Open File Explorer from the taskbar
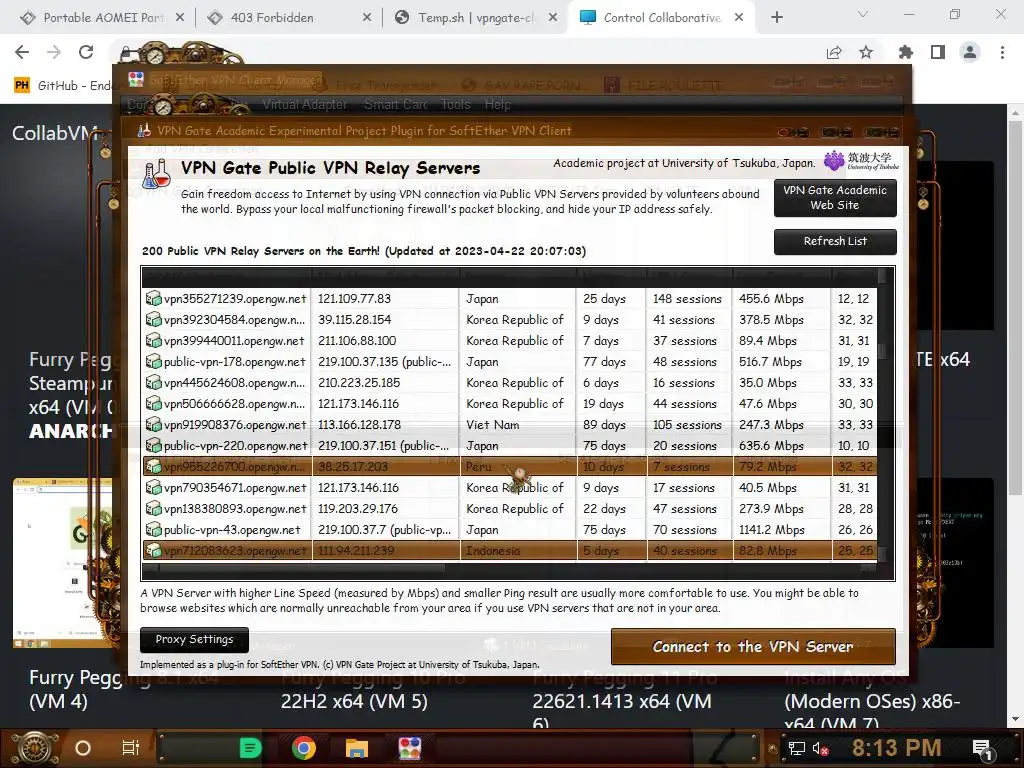Image resolution: width=1024 pixels, height=768 pixels. point(357,748)
